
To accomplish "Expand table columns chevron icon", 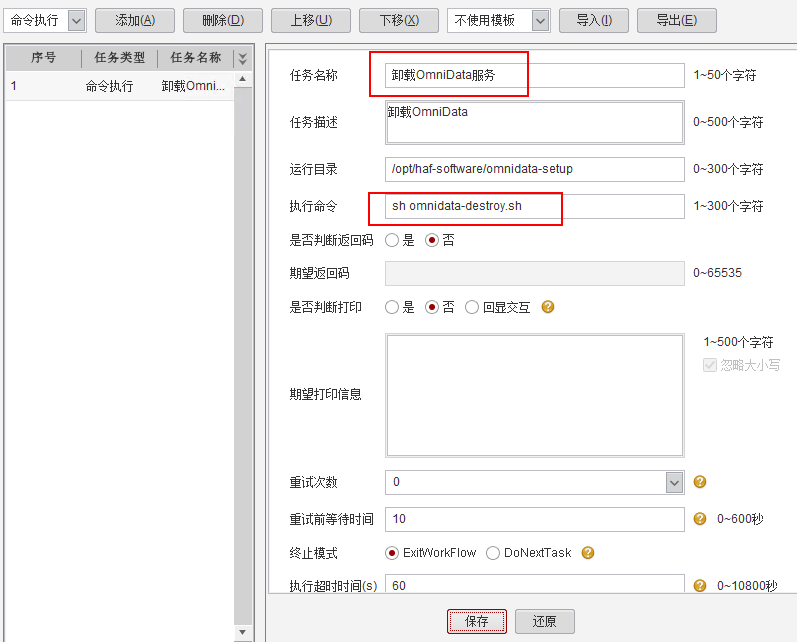I will tap(242, 58).
